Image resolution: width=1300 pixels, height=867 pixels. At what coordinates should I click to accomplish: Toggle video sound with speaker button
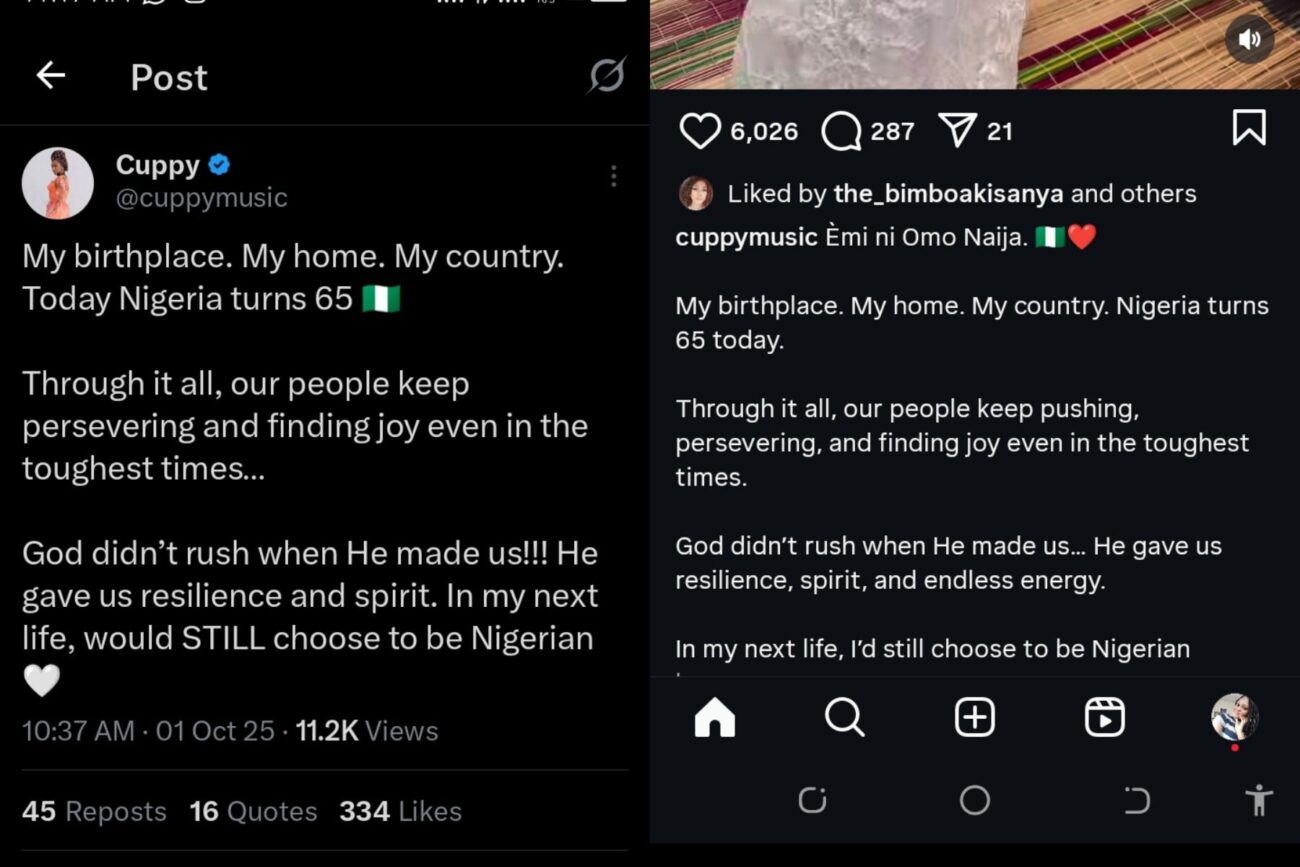1249,39
